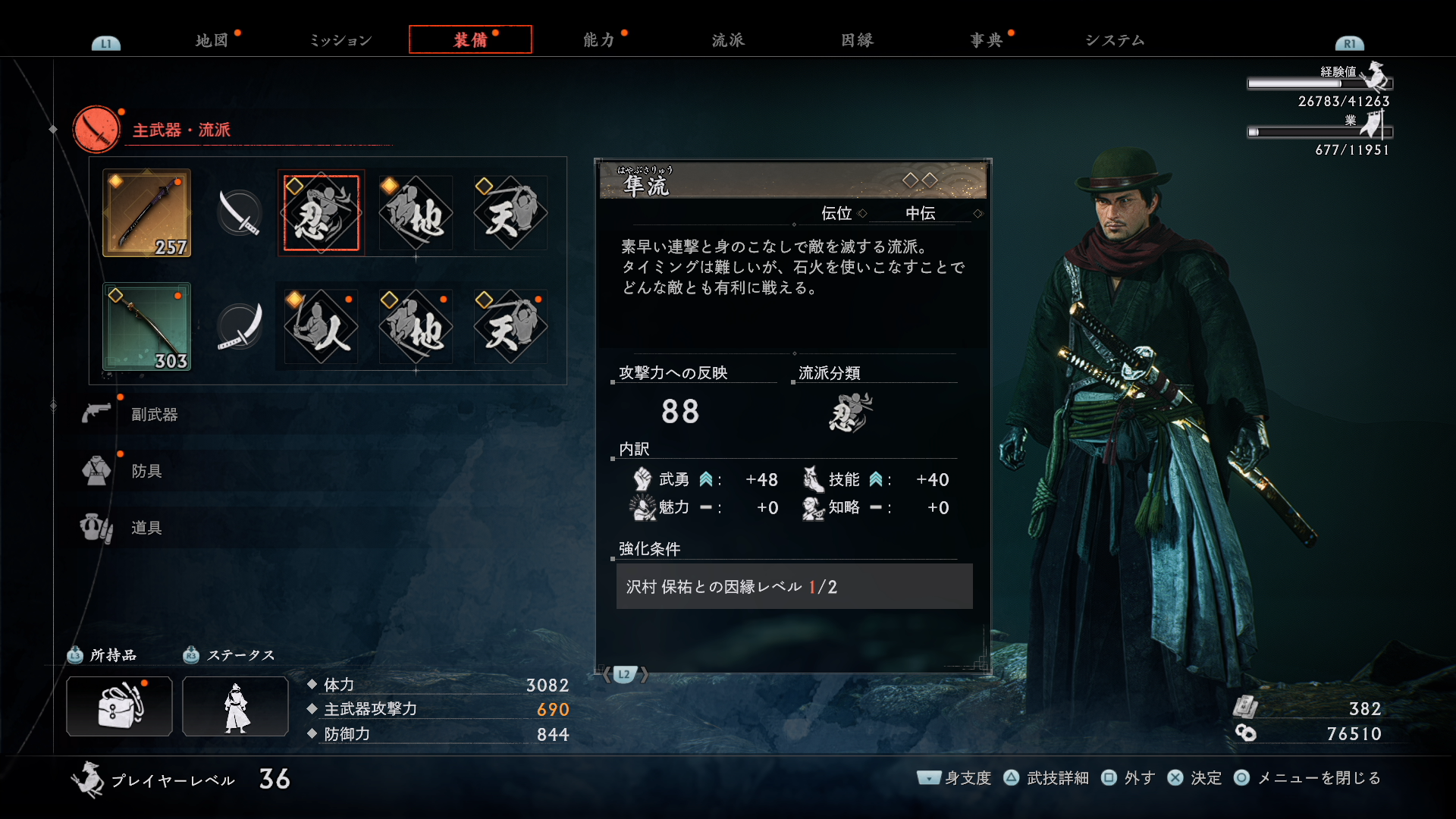1456x819 pixels.
Task: Click the 経験値 experience progress bar
Action: 1319,84
